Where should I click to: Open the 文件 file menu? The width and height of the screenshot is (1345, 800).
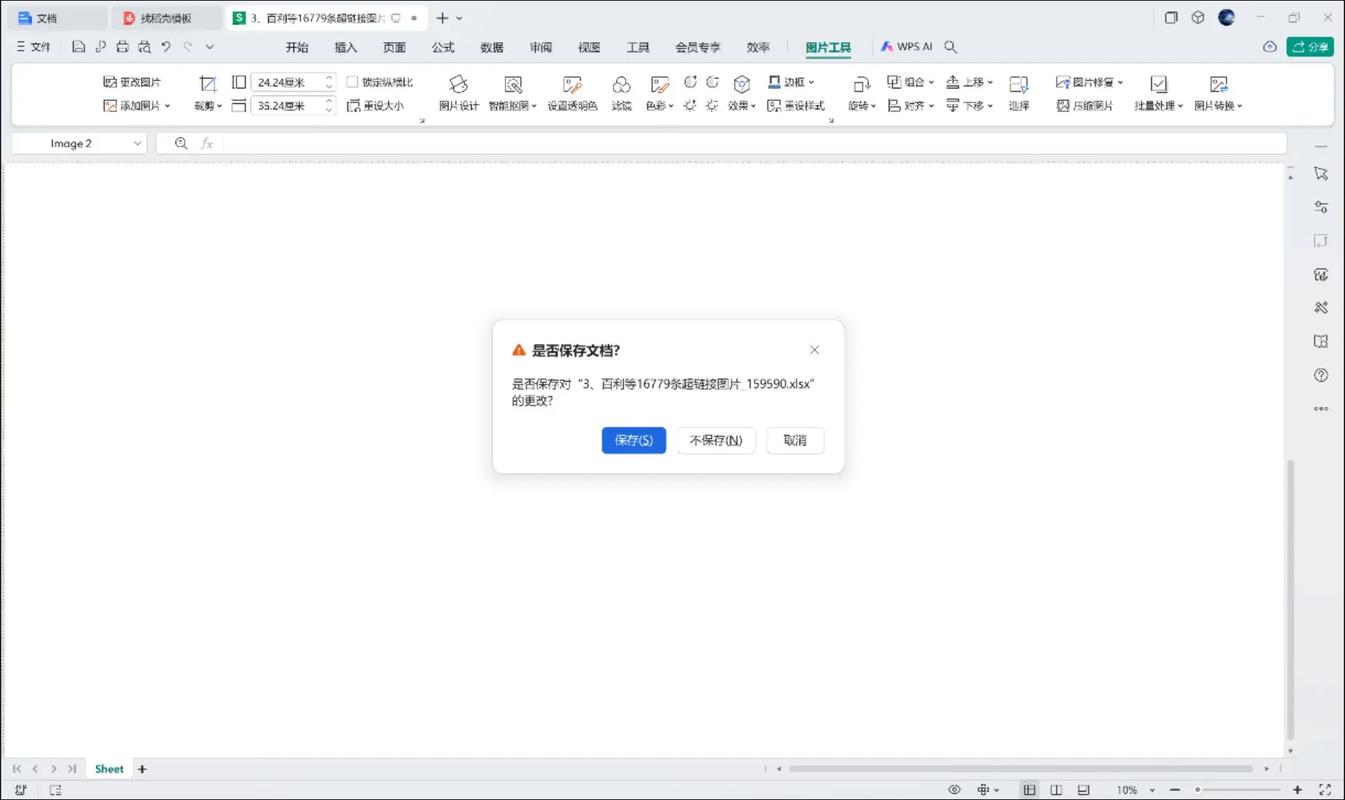click(34, 47)
